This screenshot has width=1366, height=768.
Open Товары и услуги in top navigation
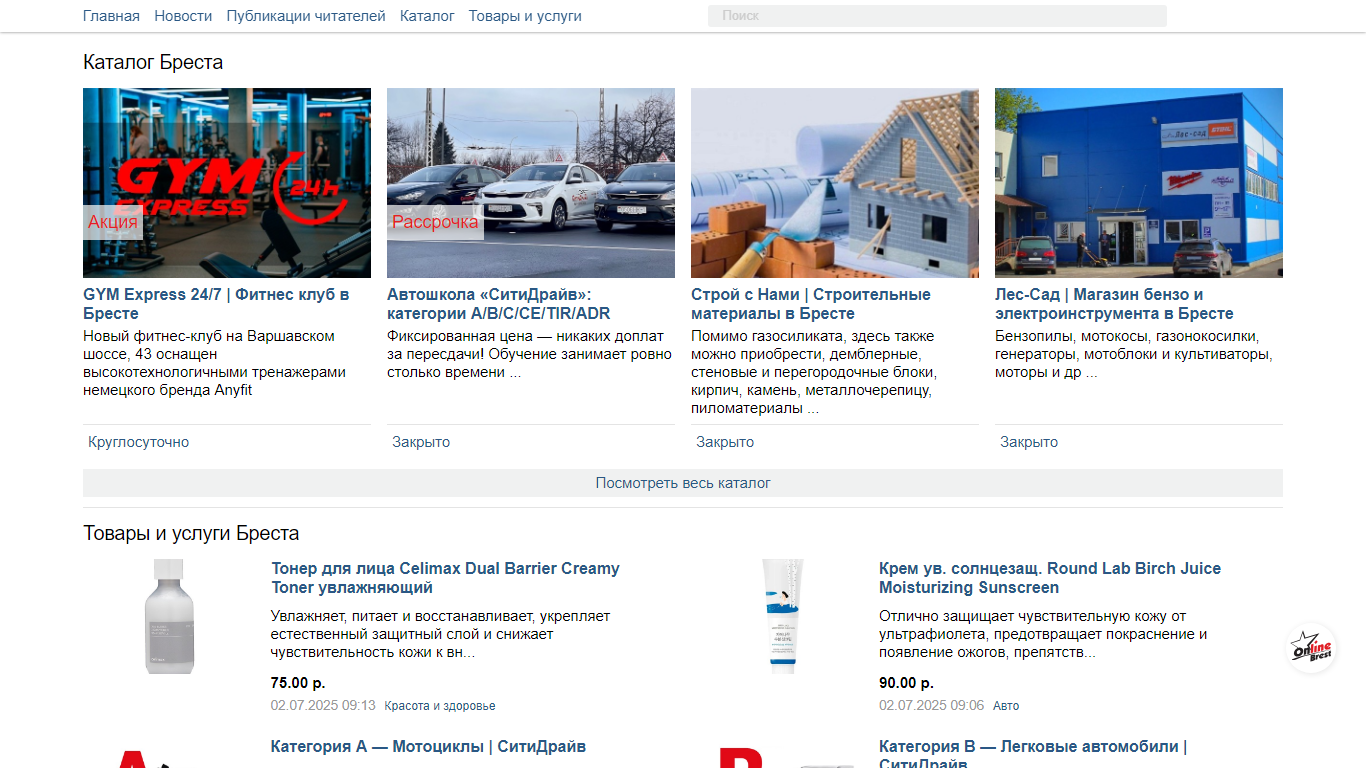click(525, 16)
